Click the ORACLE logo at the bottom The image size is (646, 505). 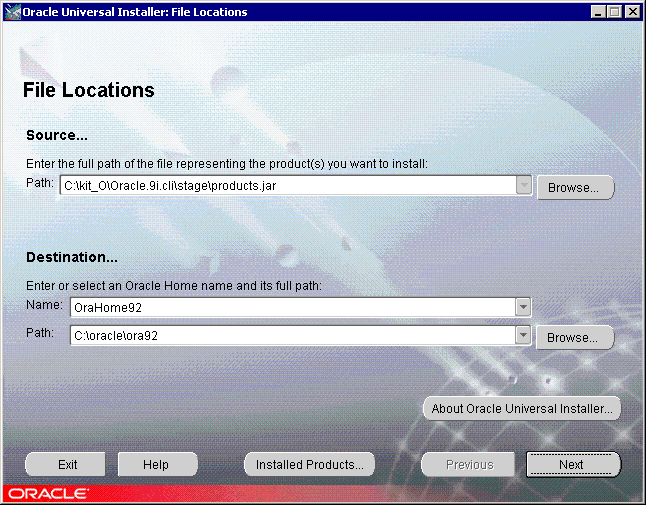[x=47, y=494]
